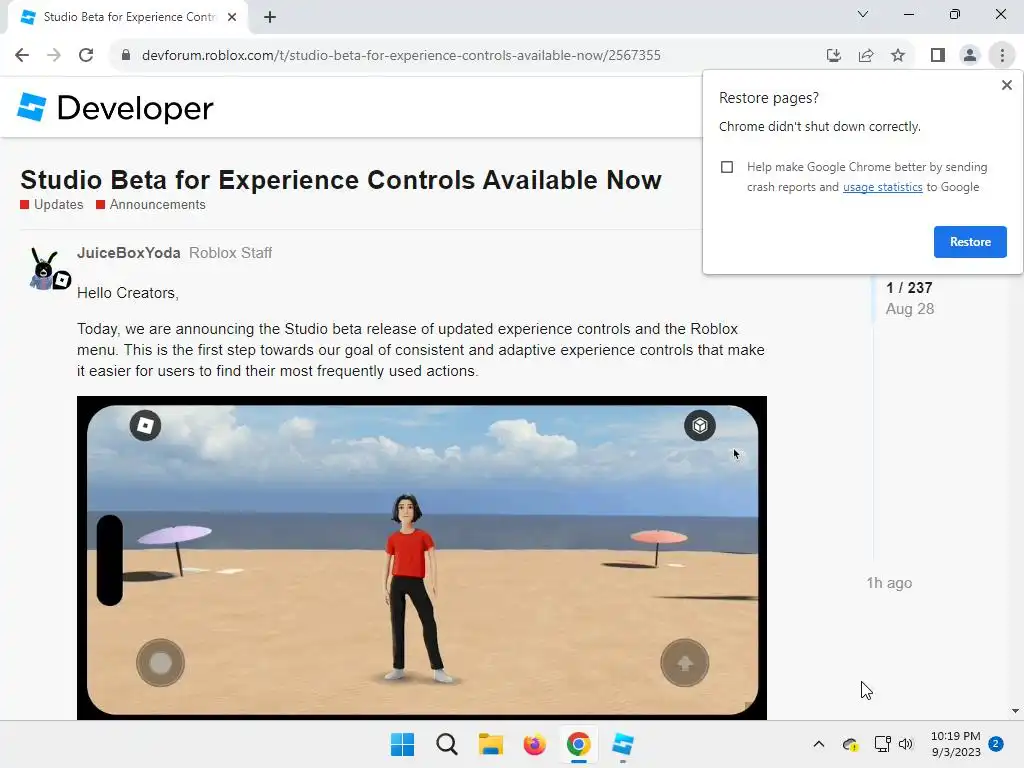Click the 1h ago timeline marker
Screen dimensions: 1024x768
coord(889,583)
